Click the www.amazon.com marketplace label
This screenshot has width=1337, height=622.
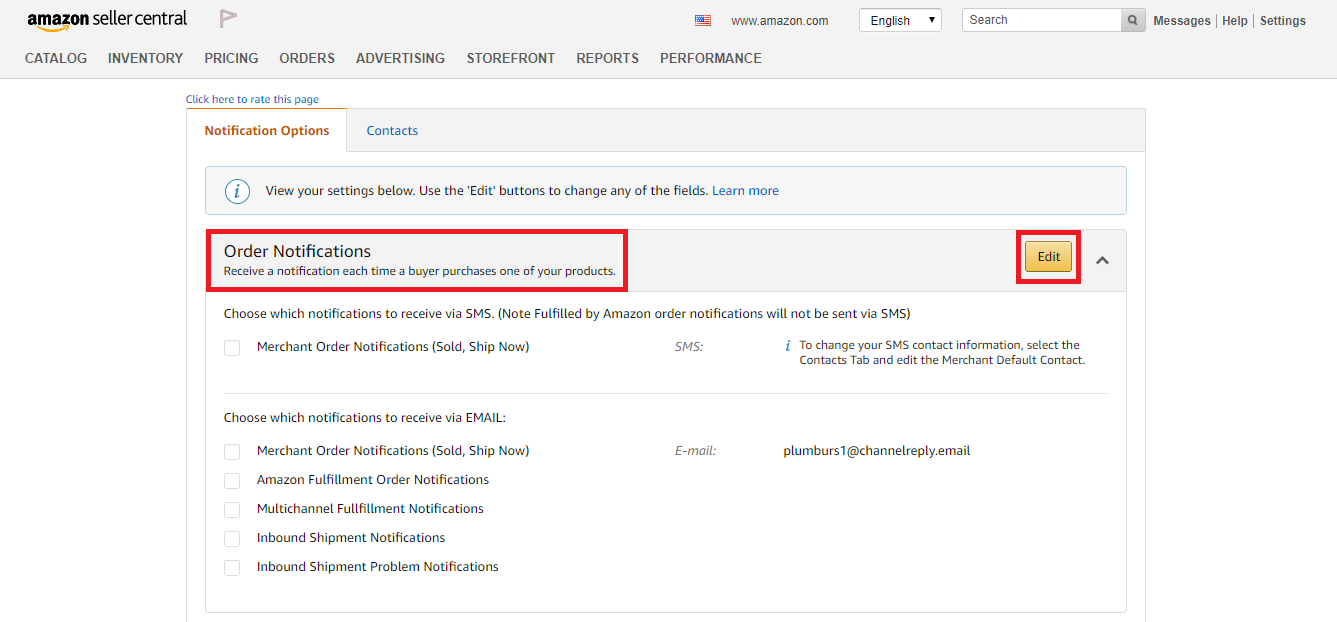780,21
